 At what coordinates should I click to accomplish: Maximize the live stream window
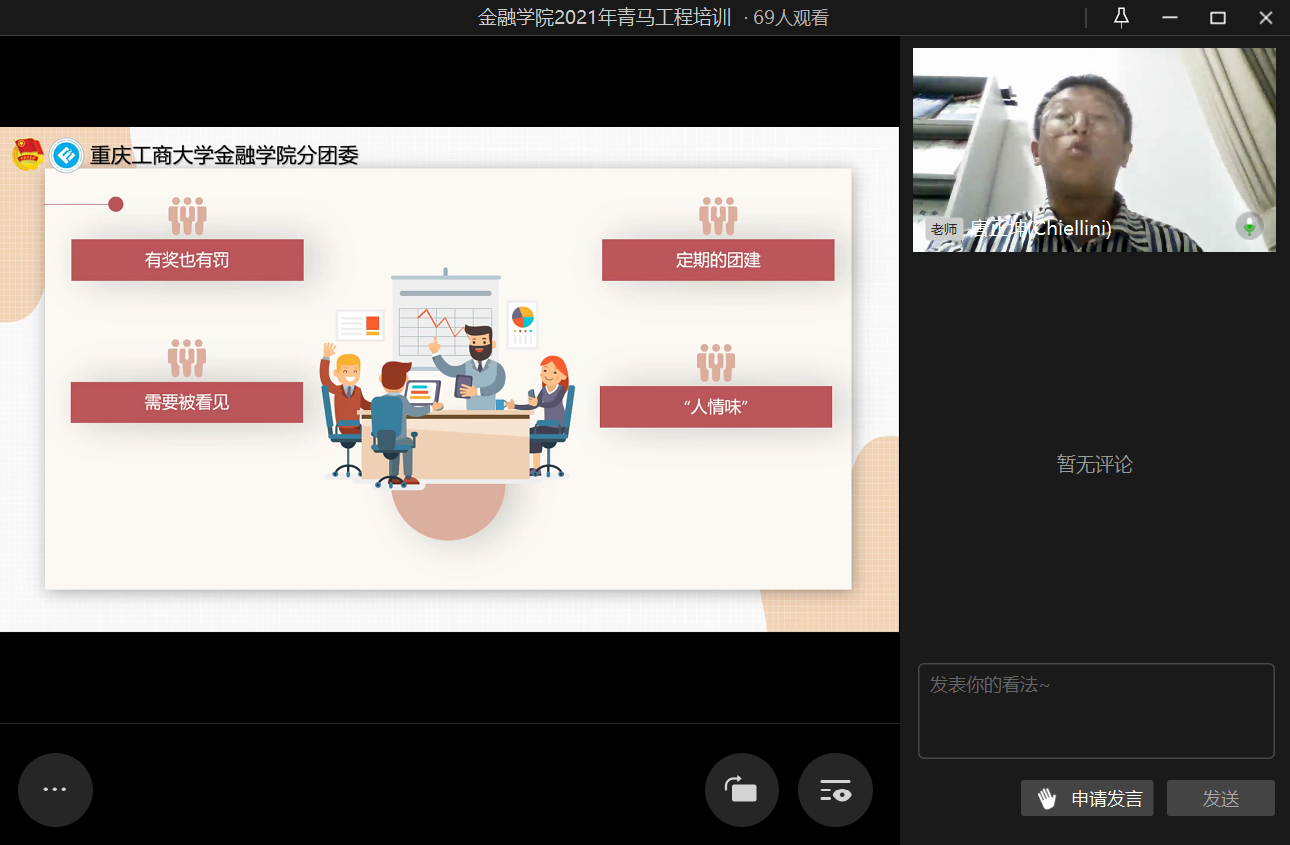pos(1217,18)
